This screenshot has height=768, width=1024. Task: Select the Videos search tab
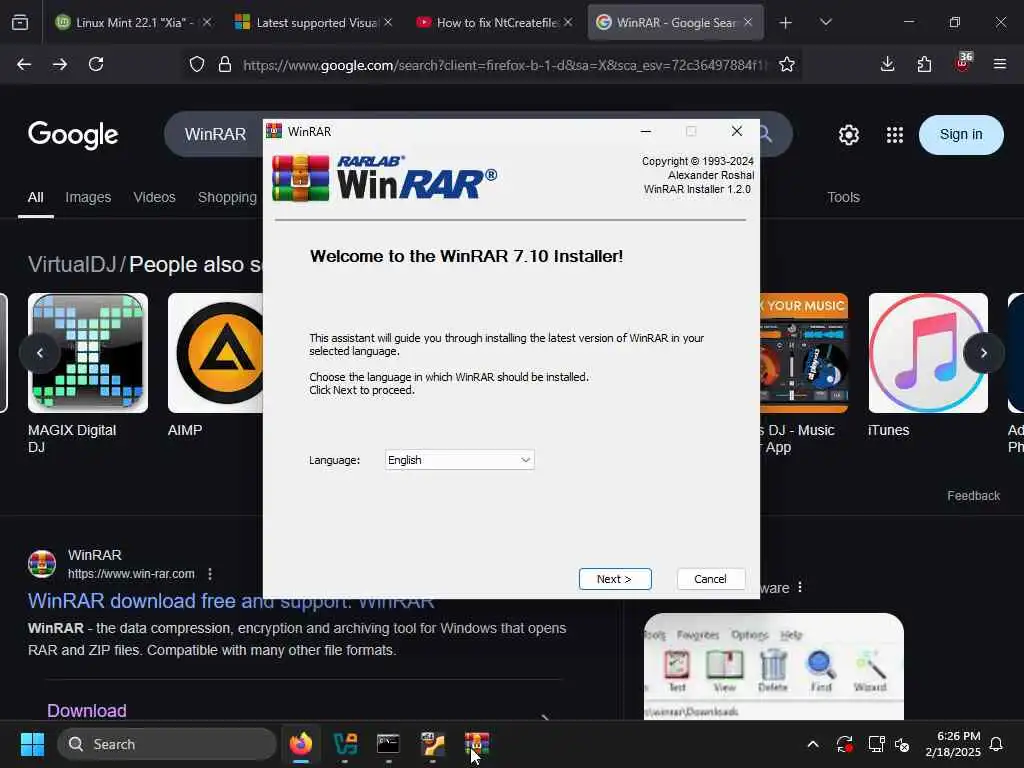click(x=154, y=197)
